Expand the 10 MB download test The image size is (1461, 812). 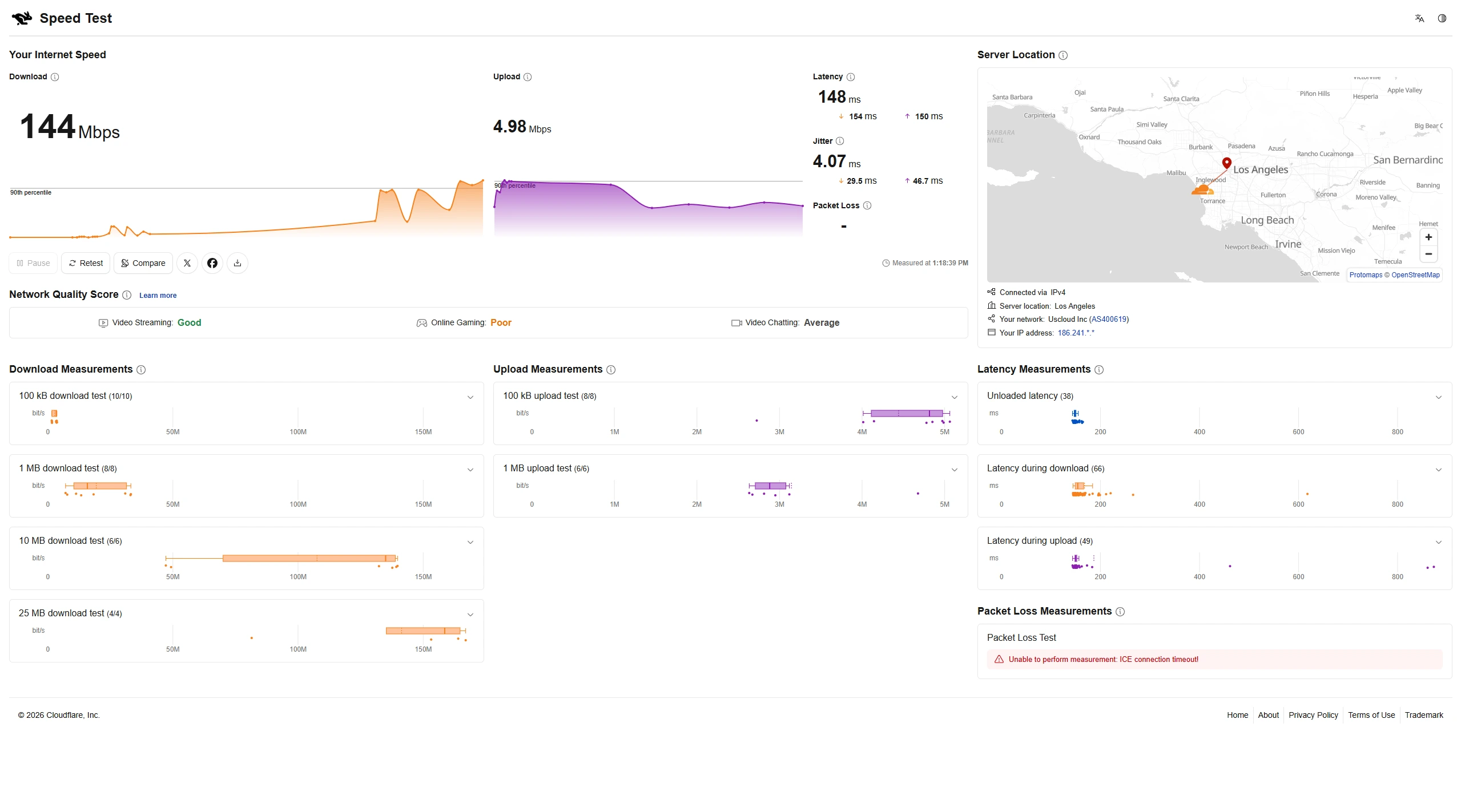click(470, 542)
